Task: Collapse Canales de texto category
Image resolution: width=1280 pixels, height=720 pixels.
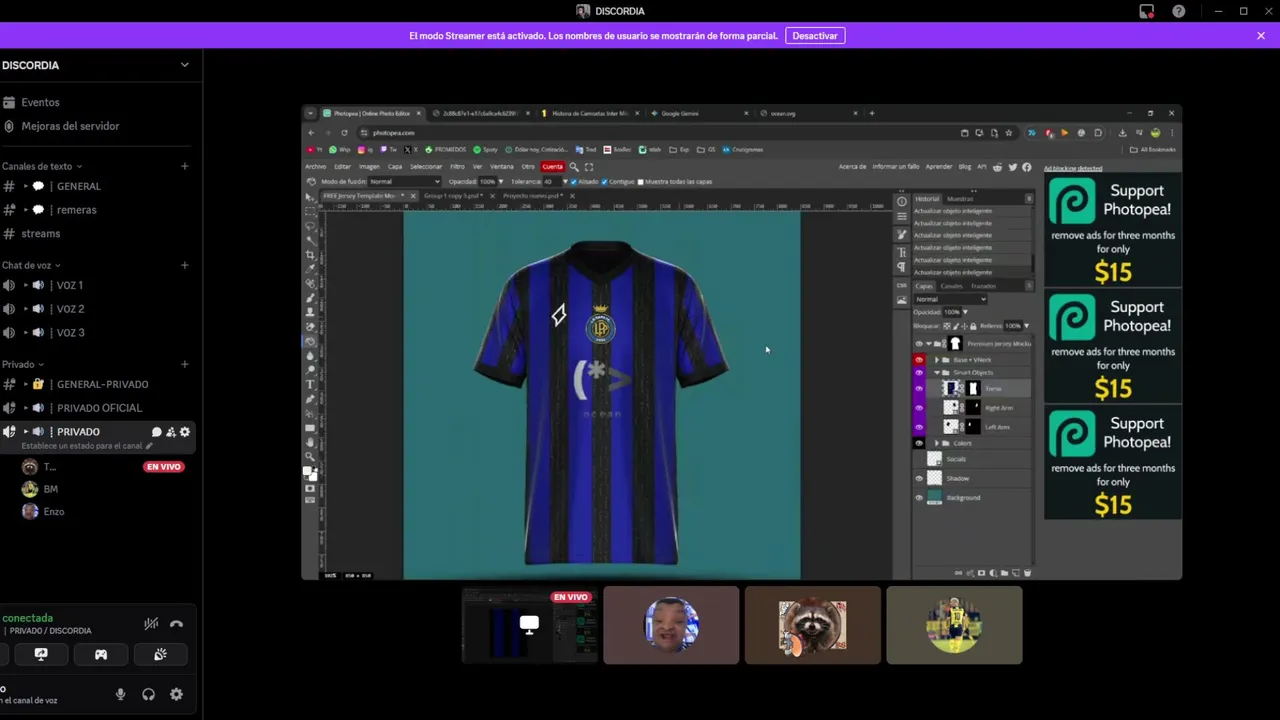Action: point(42,166)
